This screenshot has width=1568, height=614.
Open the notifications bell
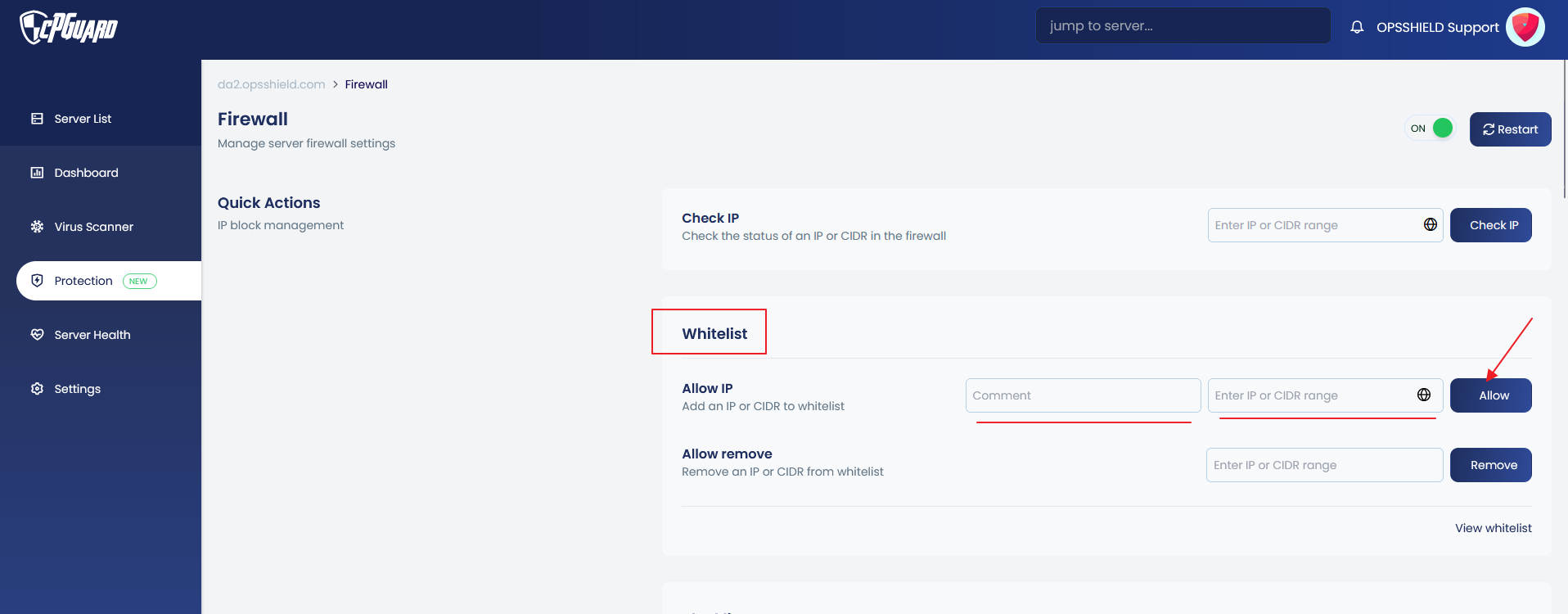coord(1357,27)
